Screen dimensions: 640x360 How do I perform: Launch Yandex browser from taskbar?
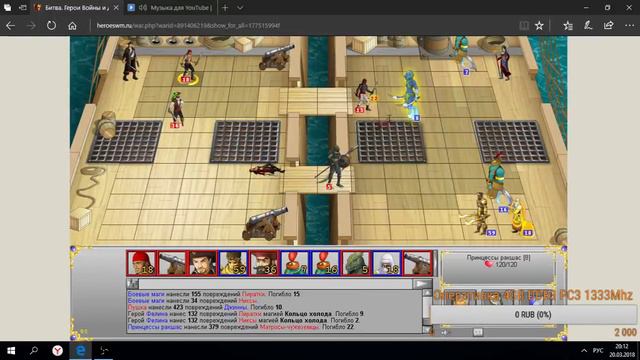tap(58, 351)
